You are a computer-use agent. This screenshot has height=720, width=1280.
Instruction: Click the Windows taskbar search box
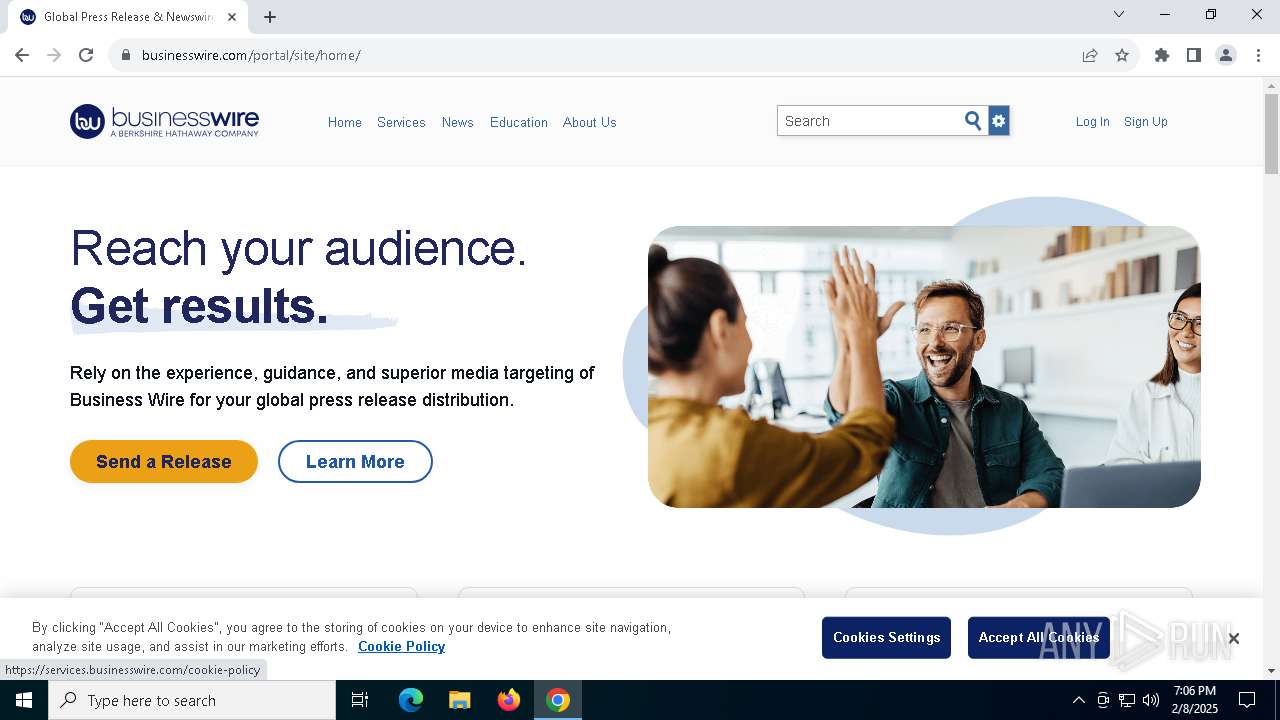pyautogui.click(x=192, y=700)
